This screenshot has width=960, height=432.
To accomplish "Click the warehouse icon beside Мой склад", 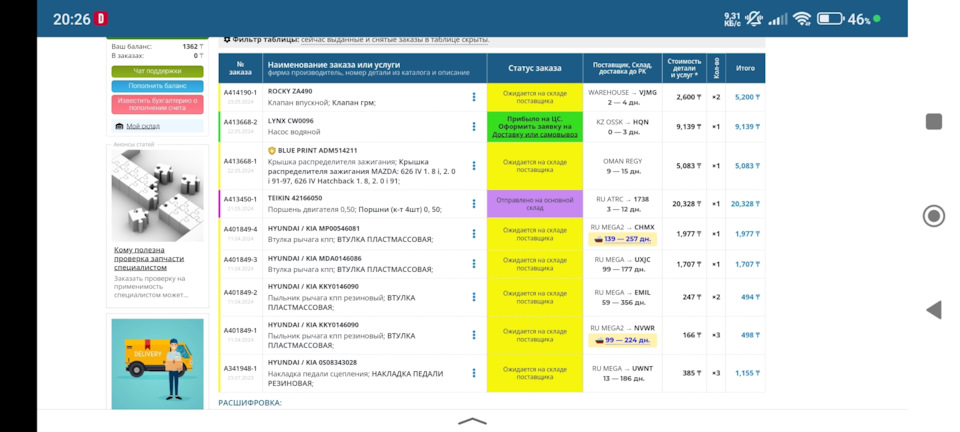I will tap(119, 126).
